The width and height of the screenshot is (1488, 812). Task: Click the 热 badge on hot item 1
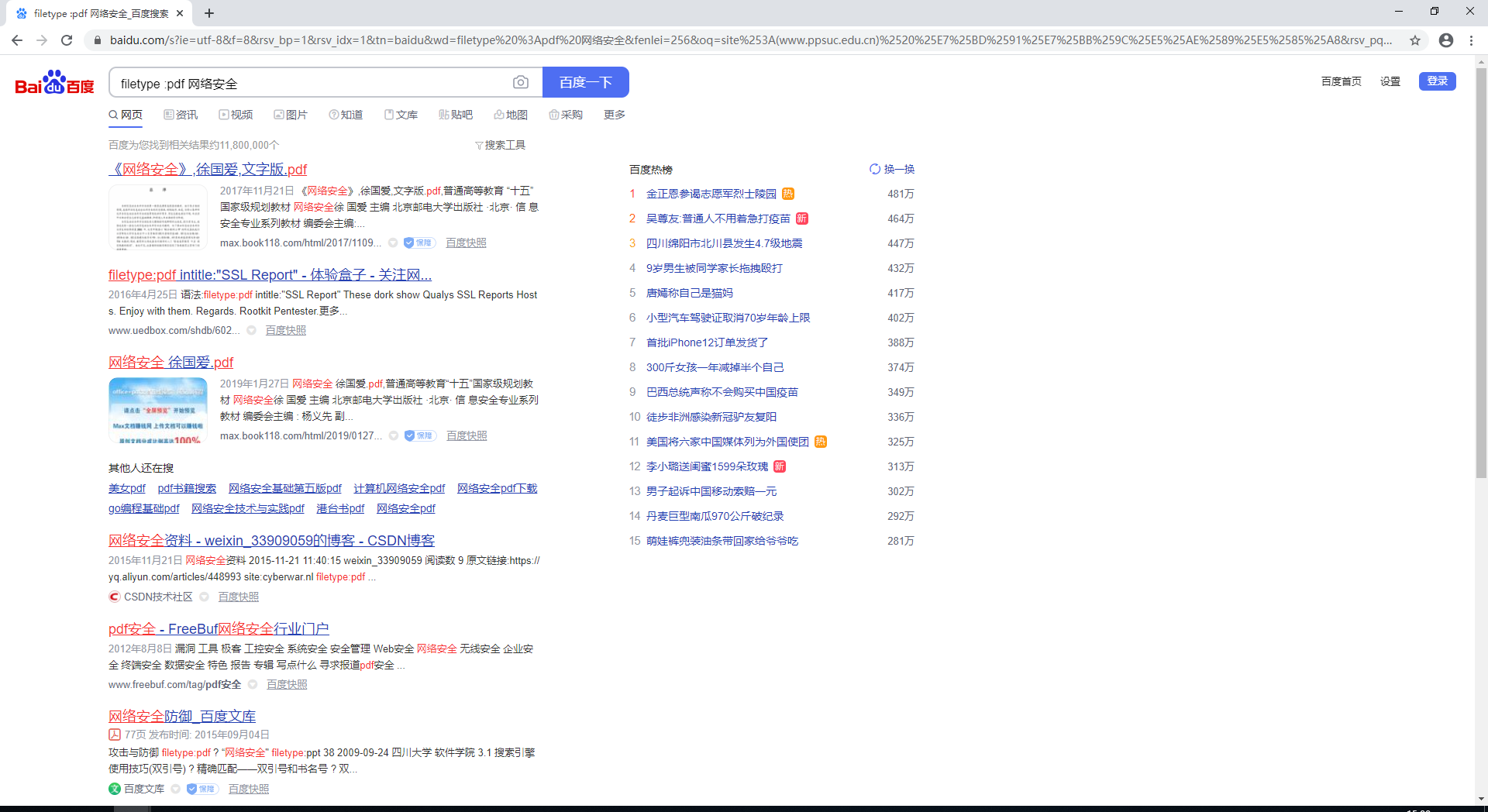point(788,194)
